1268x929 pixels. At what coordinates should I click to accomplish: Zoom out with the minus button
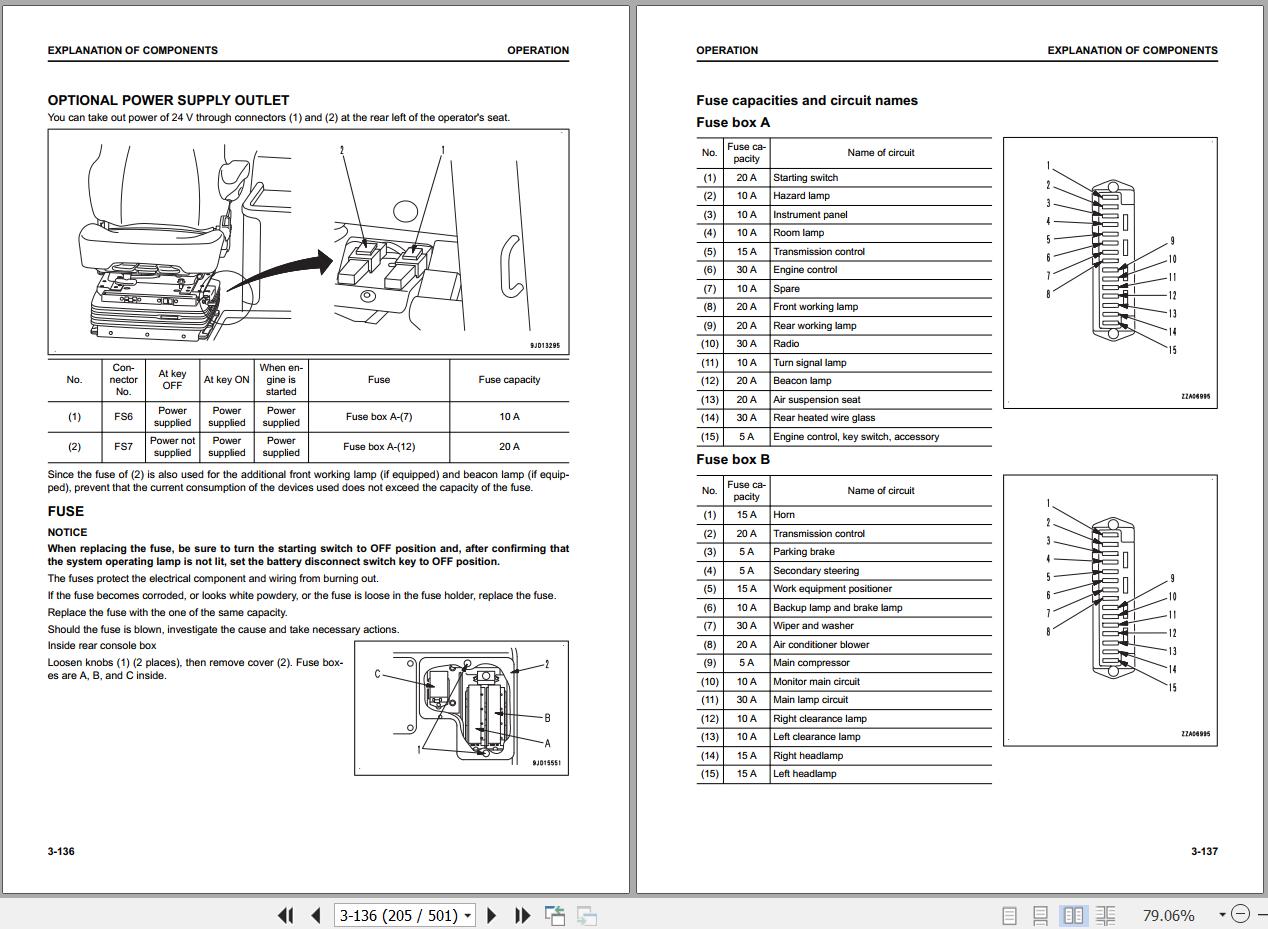(x=1240, y=914)
